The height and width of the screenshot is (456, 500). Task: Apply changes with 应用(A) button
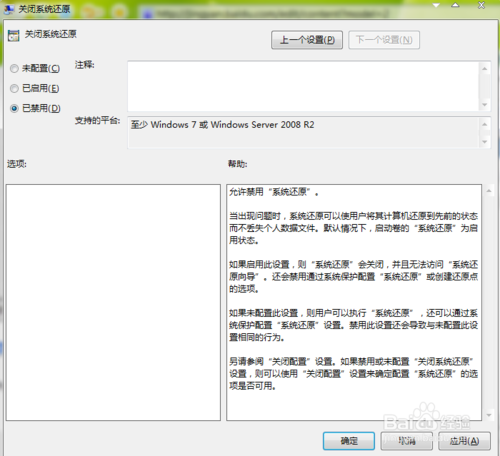pos(464,441)
